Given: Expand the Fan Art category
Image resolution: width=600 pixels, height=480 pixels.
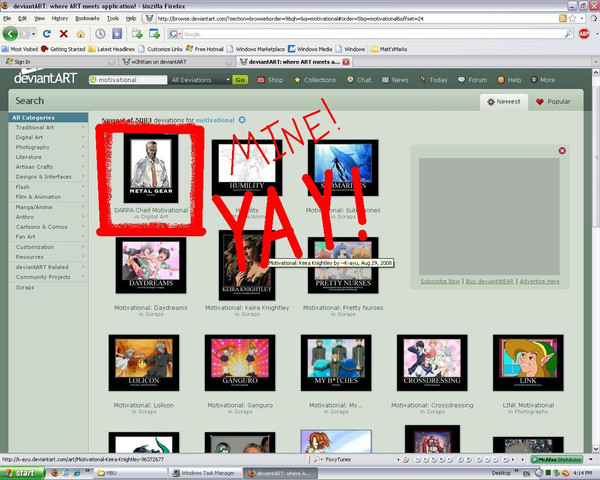Looking at the screenshot, I should pos(48,237).
